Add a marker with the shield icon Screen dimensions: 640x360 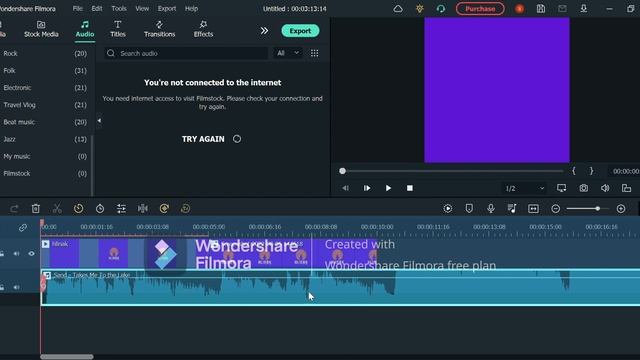tap(469, 209)
